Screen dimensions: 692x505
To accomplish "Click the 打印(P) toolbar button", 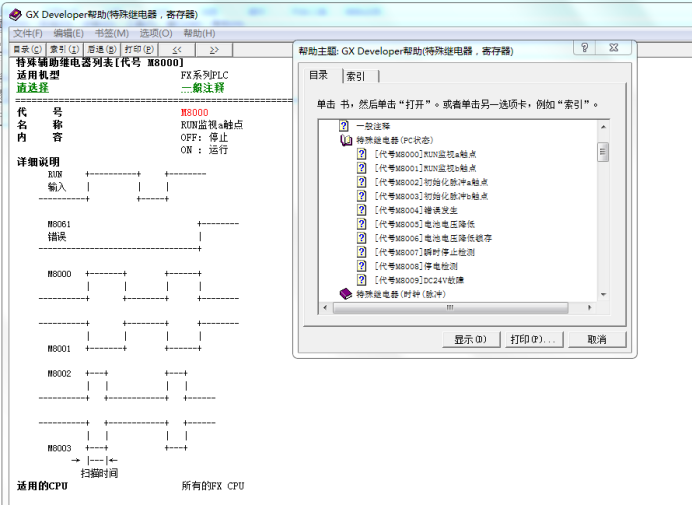I will tap(139, 49).
